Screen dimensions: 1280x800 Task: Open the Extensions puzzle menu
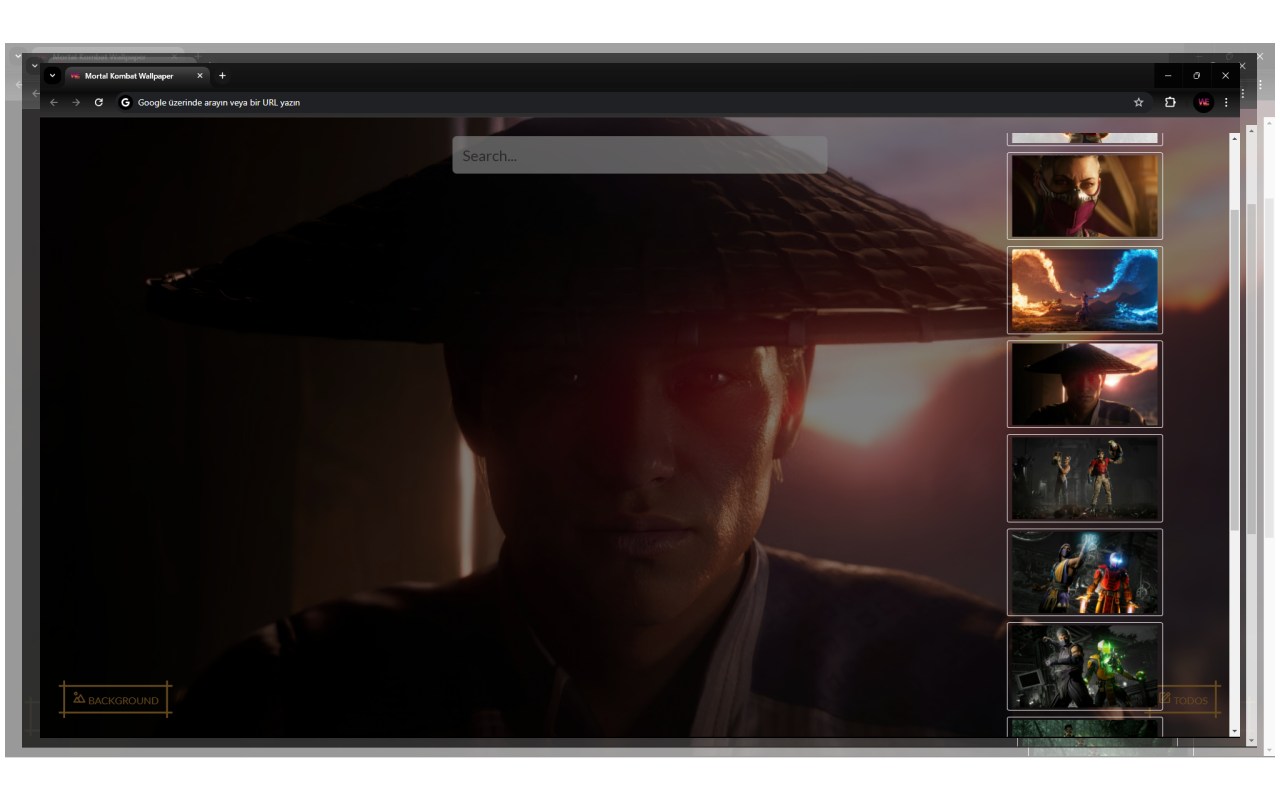pyautogui.click(x=1170, y=102)
